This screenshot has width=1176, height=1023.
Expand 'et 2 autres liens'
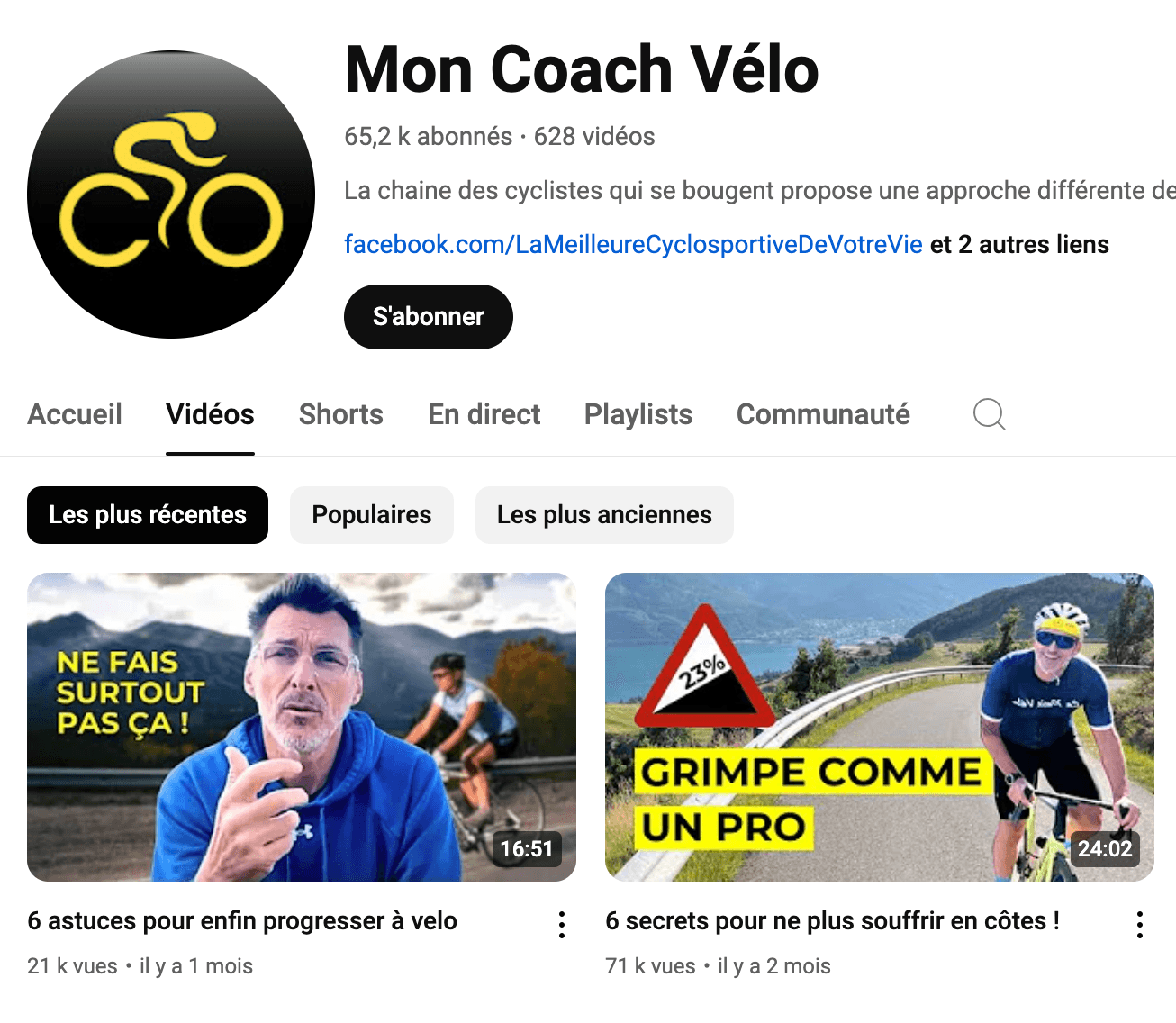point(1019,245)
